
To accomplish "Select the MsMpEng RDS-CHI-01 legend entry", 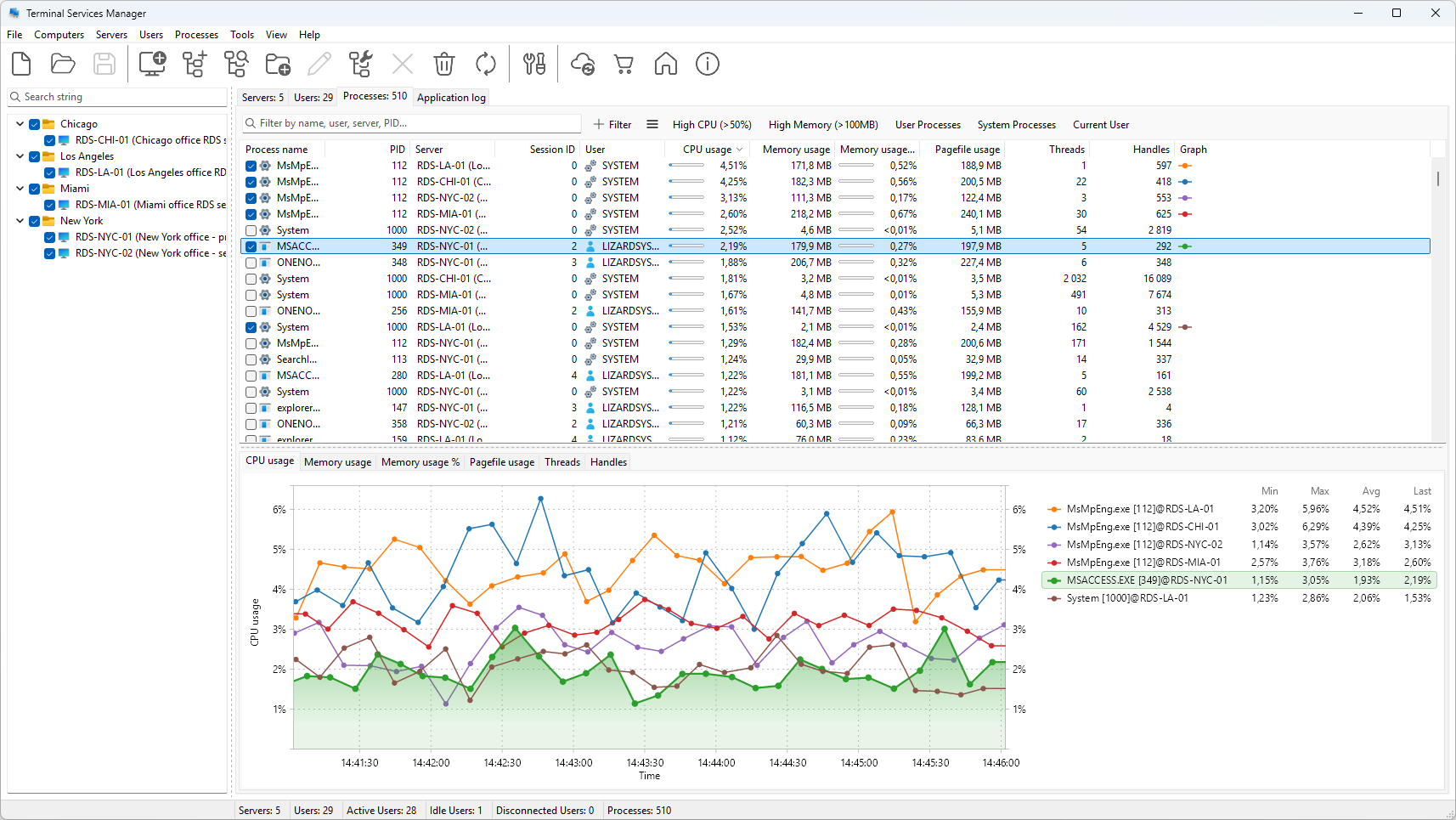I will [x=1143, y=527].
